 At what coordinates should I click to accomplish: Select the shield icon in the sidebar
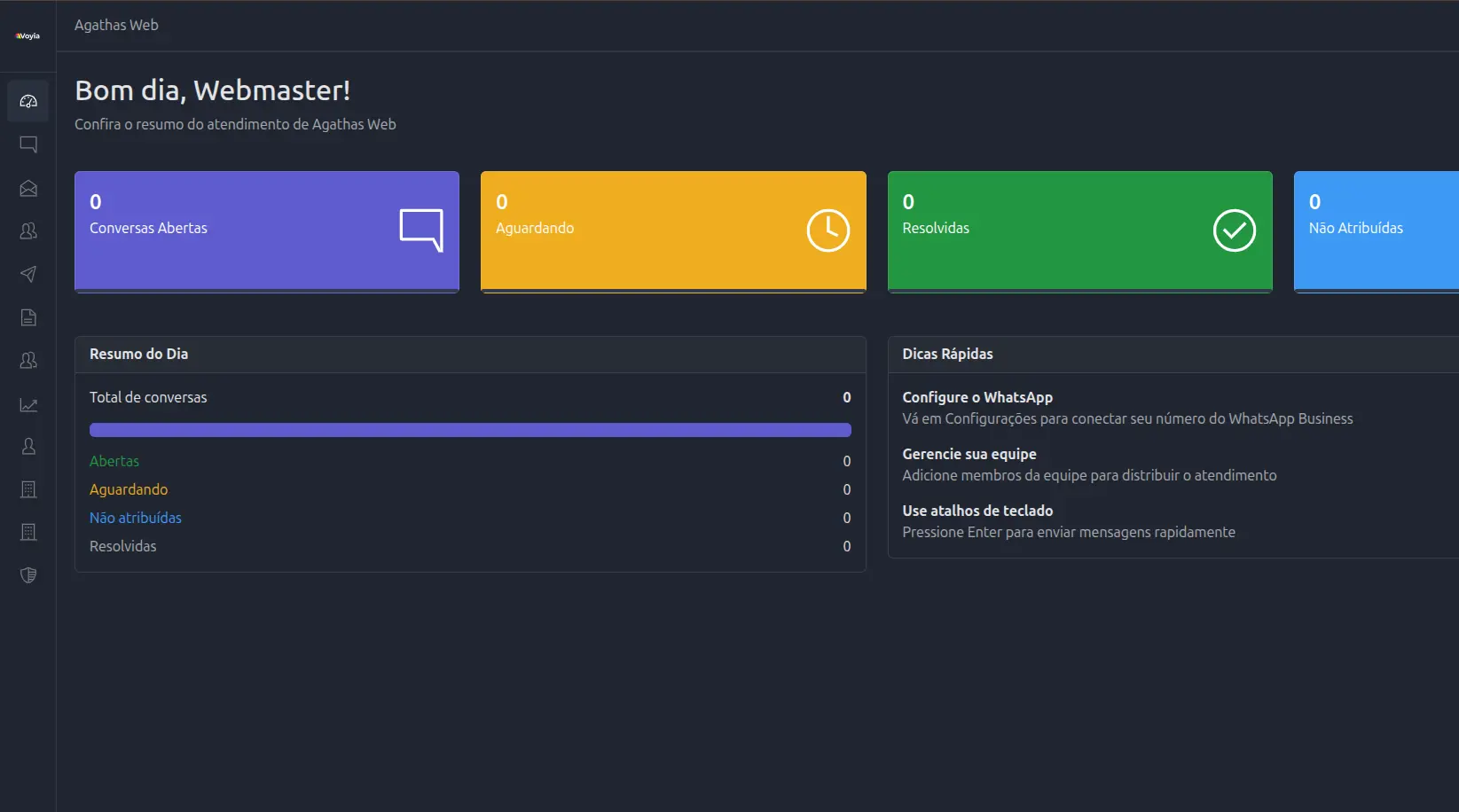(28, 575)
